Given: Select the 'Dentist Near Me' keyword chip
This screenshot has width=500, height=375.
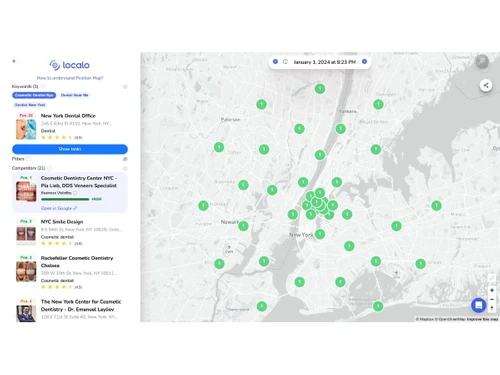Looking at the screenshot, I should [x=75, y=95].
